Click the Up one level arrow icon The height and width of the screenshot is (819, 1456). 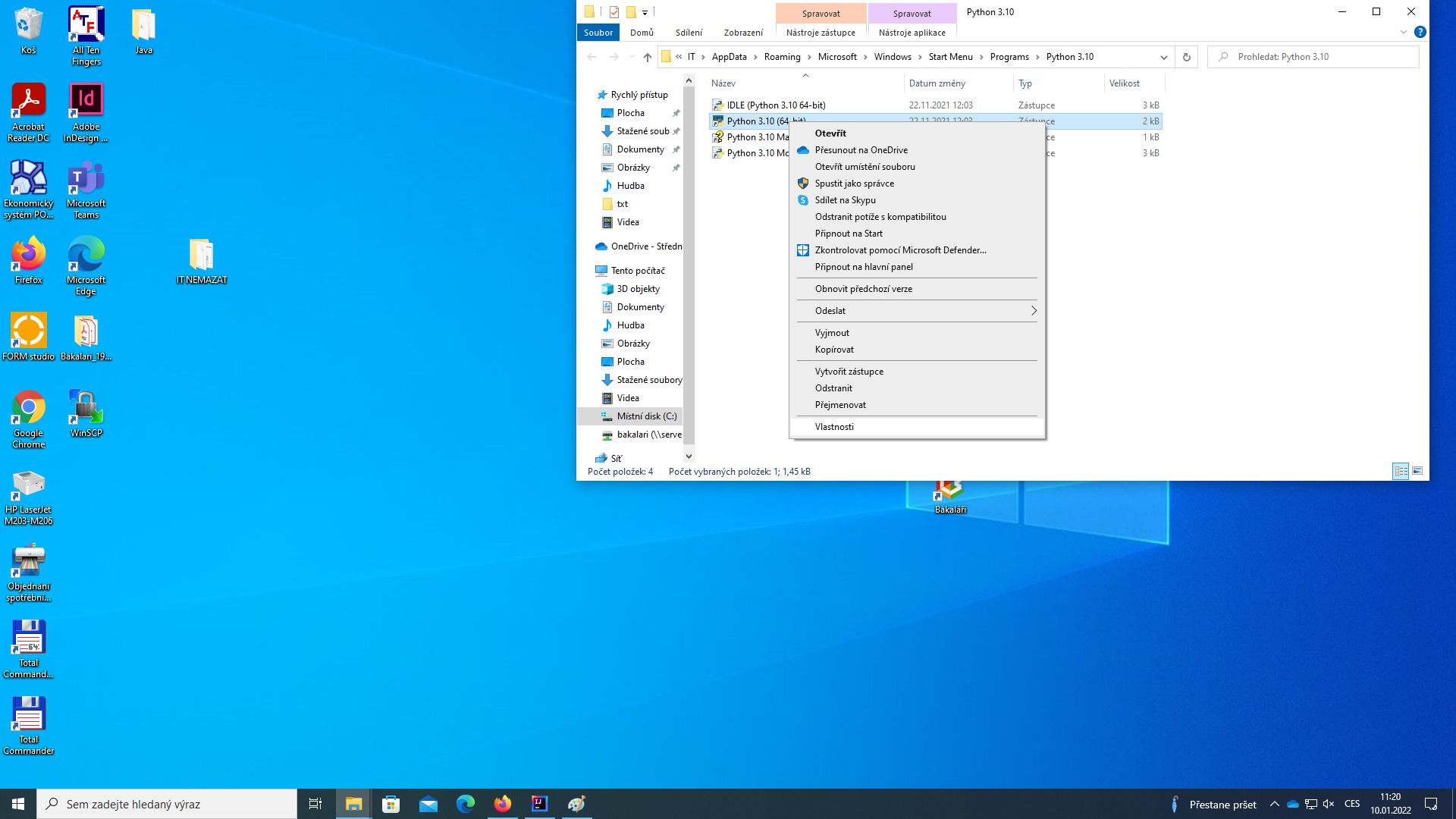(647, 57)
